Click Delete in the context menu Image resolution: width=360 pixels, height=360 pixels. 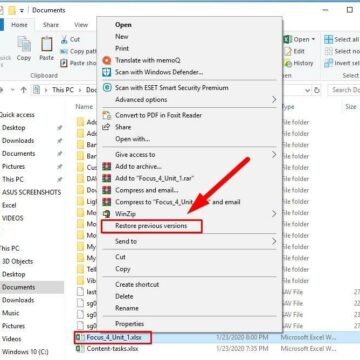coord(124,296)
